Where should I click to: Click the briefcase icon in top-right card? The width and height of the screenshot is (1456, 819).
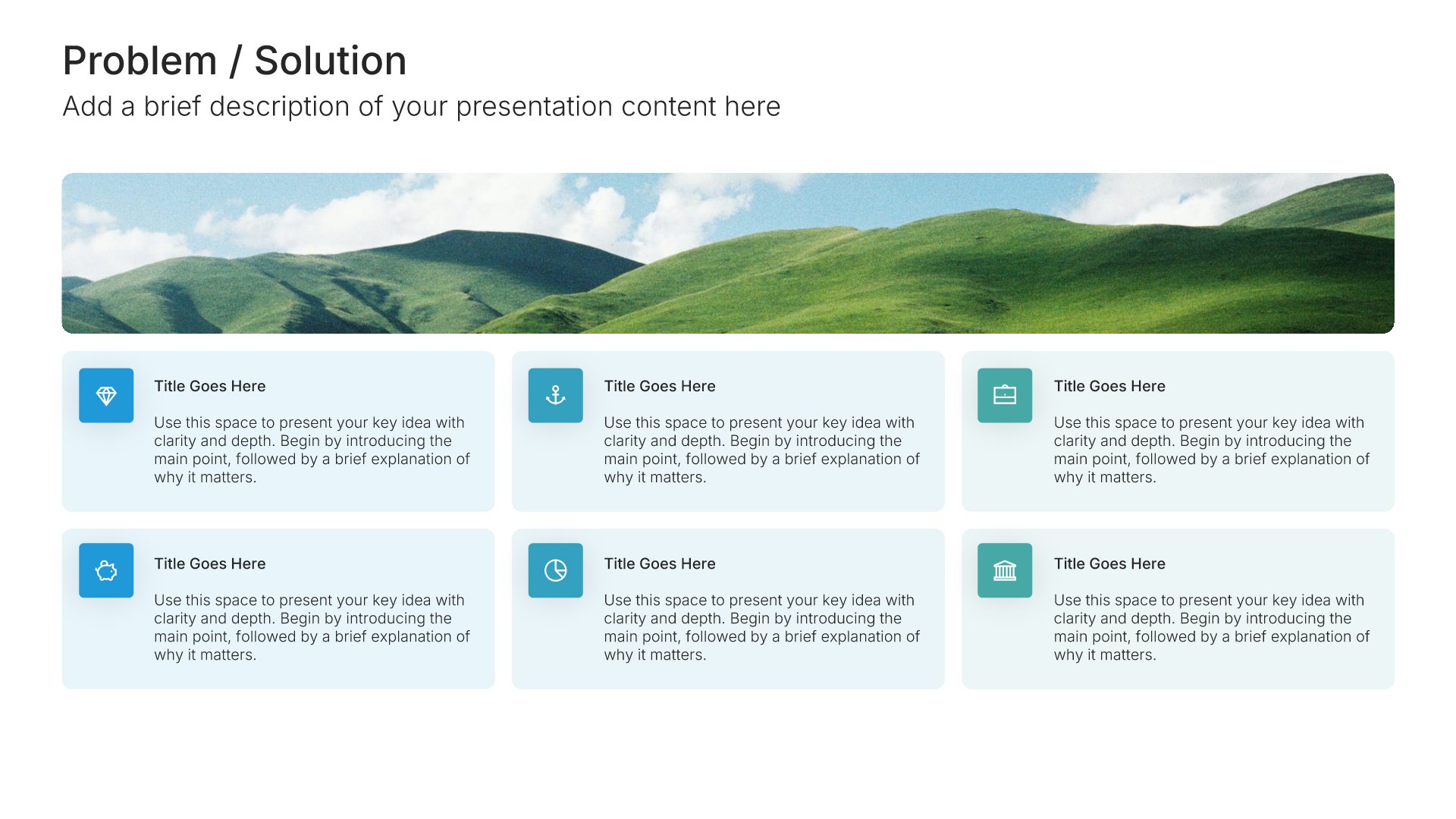(x=1005, y=395)
